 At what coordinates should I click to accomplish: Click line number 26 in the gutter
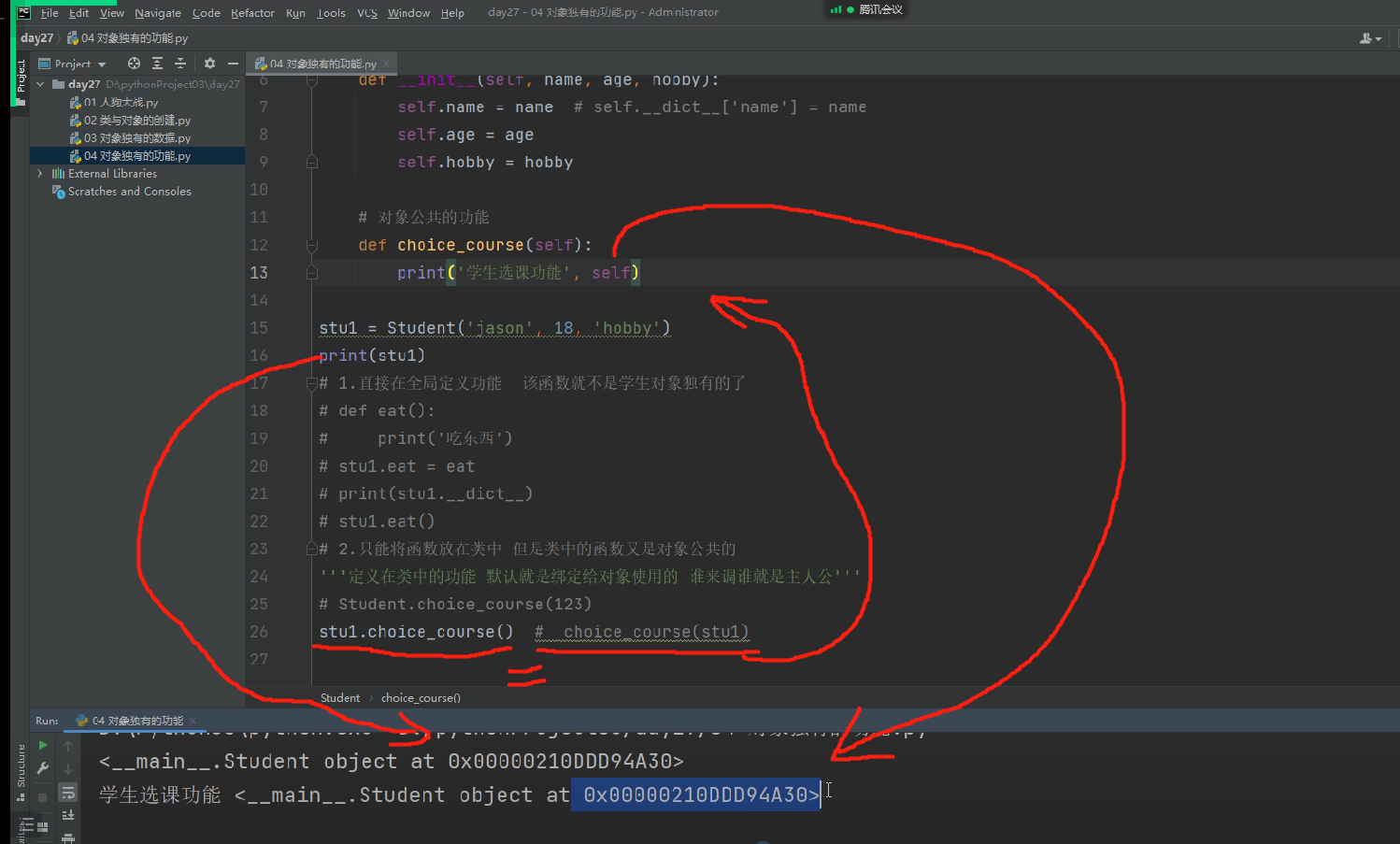(x=259, y=632)
